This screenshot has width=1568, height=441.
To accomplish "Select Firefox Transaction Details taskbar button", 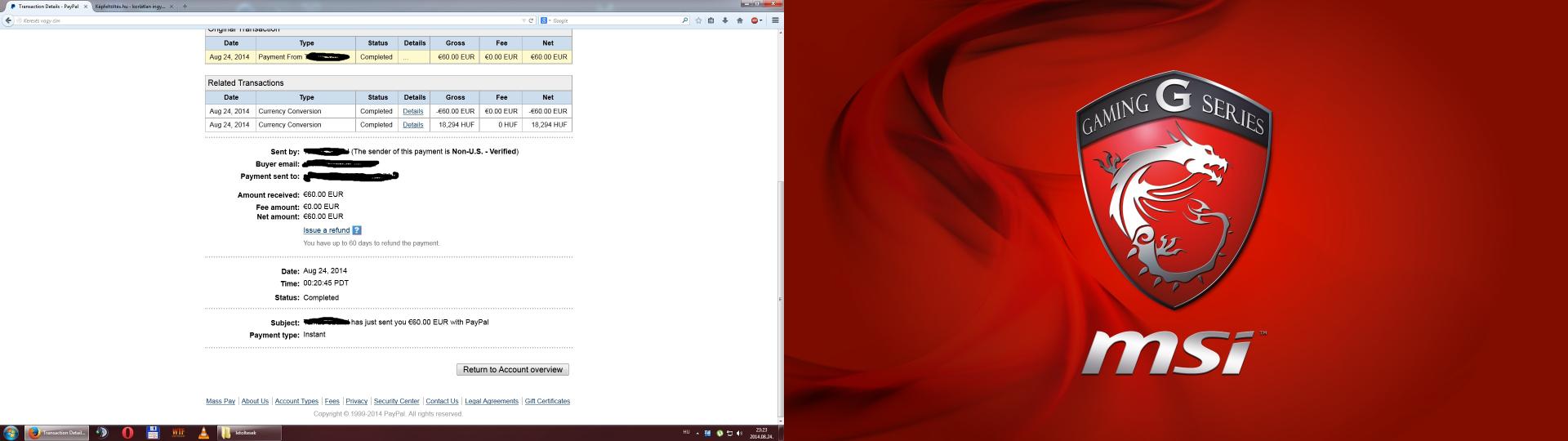I will 56,433.
